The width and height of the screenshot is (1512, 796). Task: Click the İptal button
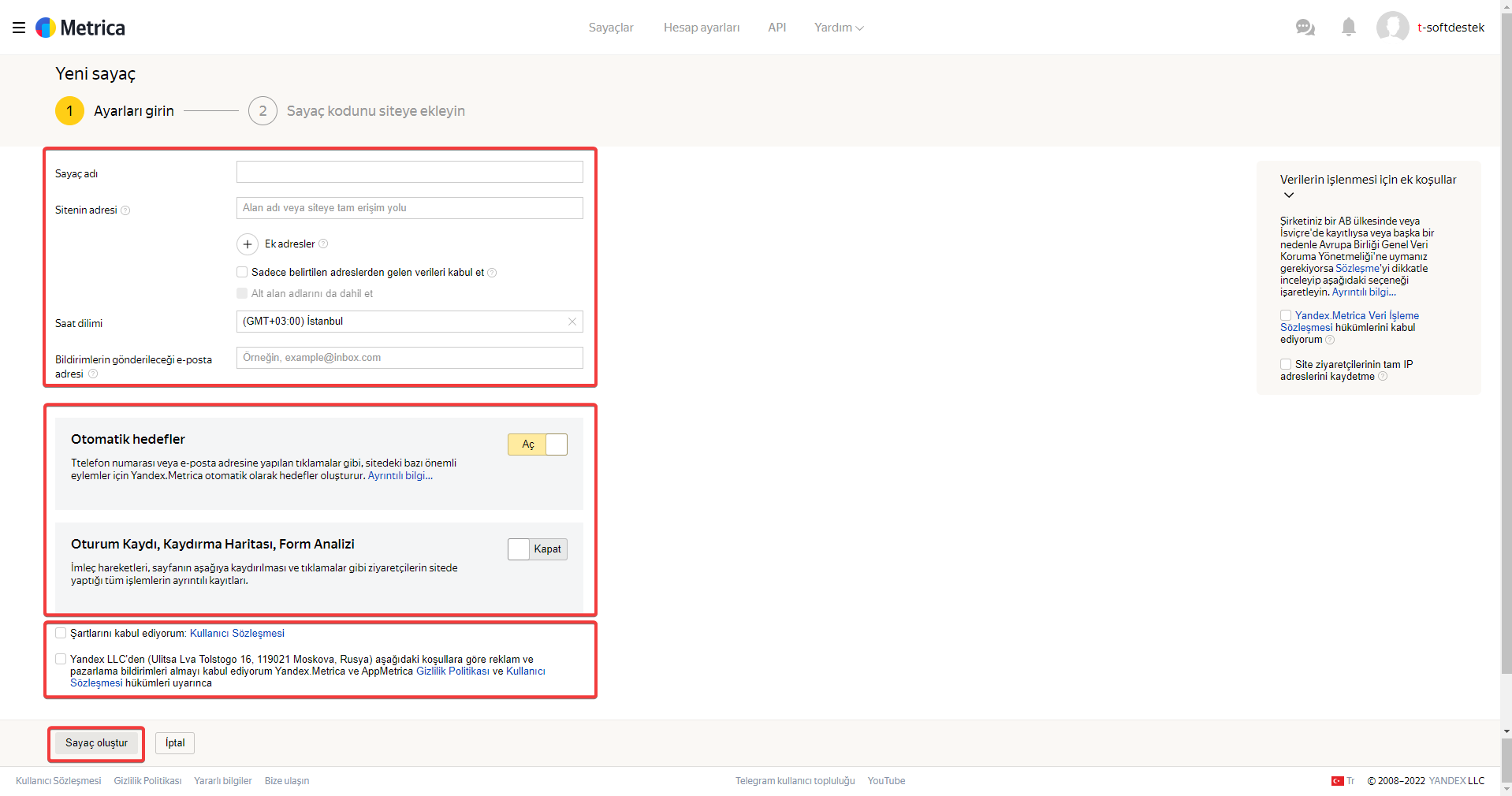[x=175, y=743]
